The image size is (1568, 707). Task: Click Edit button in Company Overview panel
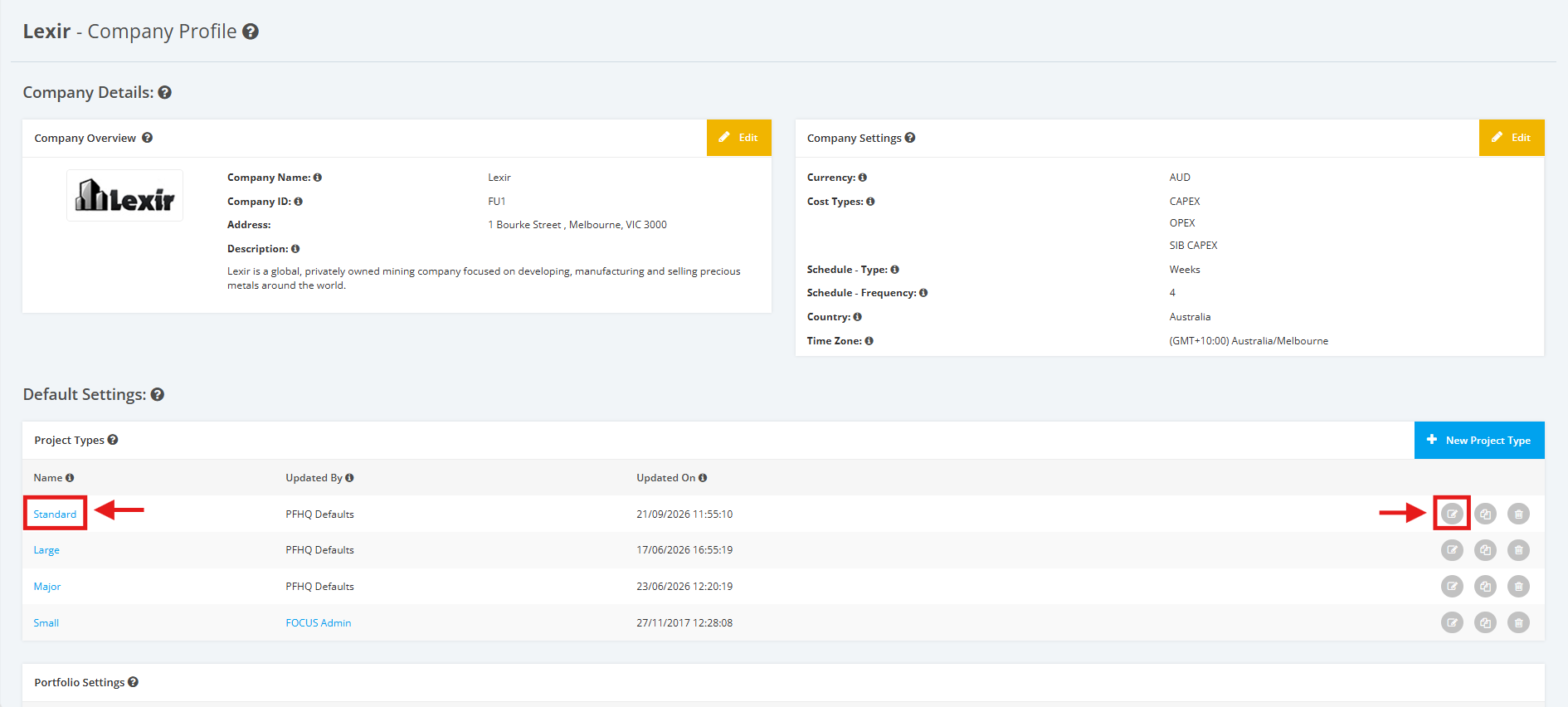pos(738,138)
